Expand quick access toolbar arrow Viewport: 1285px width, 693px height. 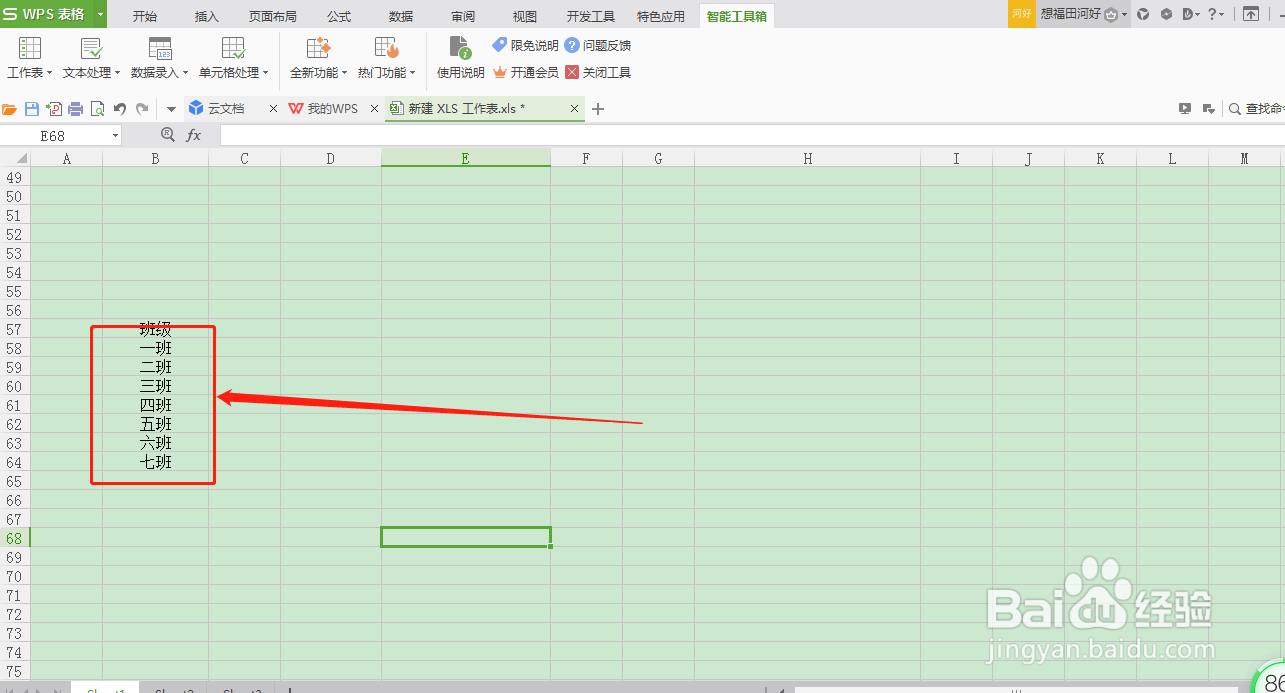[171, 109]
